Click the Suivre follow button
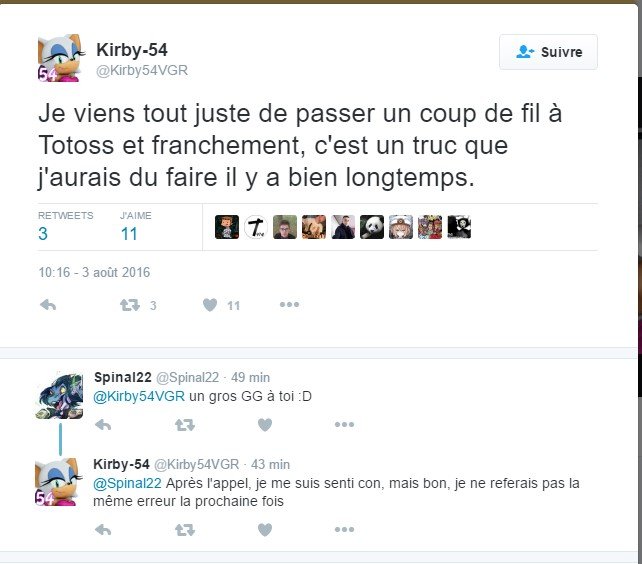Image resolution: width=642 pixels, height=564 pixels. (x=548, y=52)
